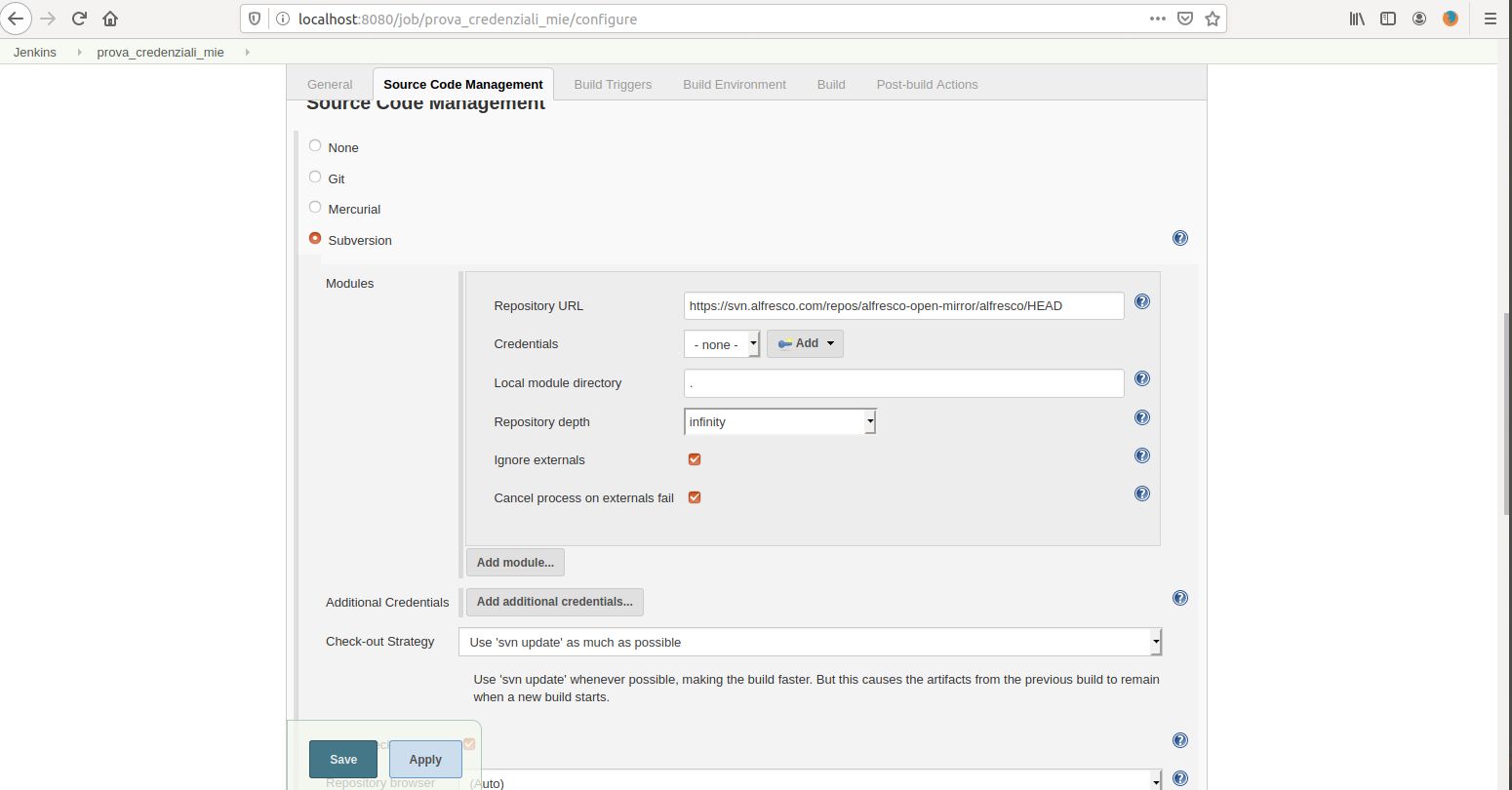Expand the prova_credenziali_mie breadcrumb arrow
The width and height of the screenshot is (1512, 790).
[x=247, y=52]
